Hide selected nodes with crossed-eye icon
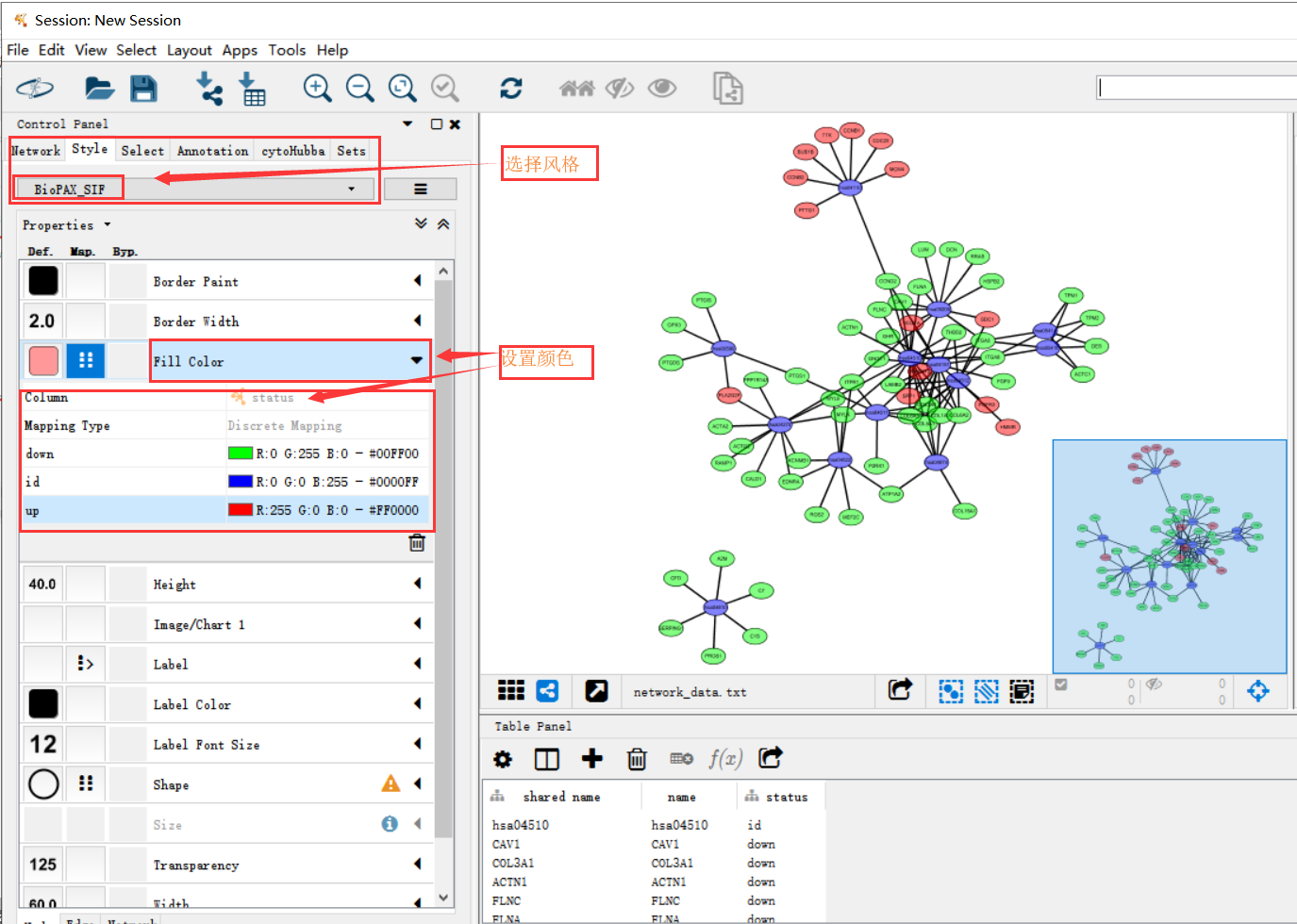This screenshot has width=1297, height=924. 620,89
